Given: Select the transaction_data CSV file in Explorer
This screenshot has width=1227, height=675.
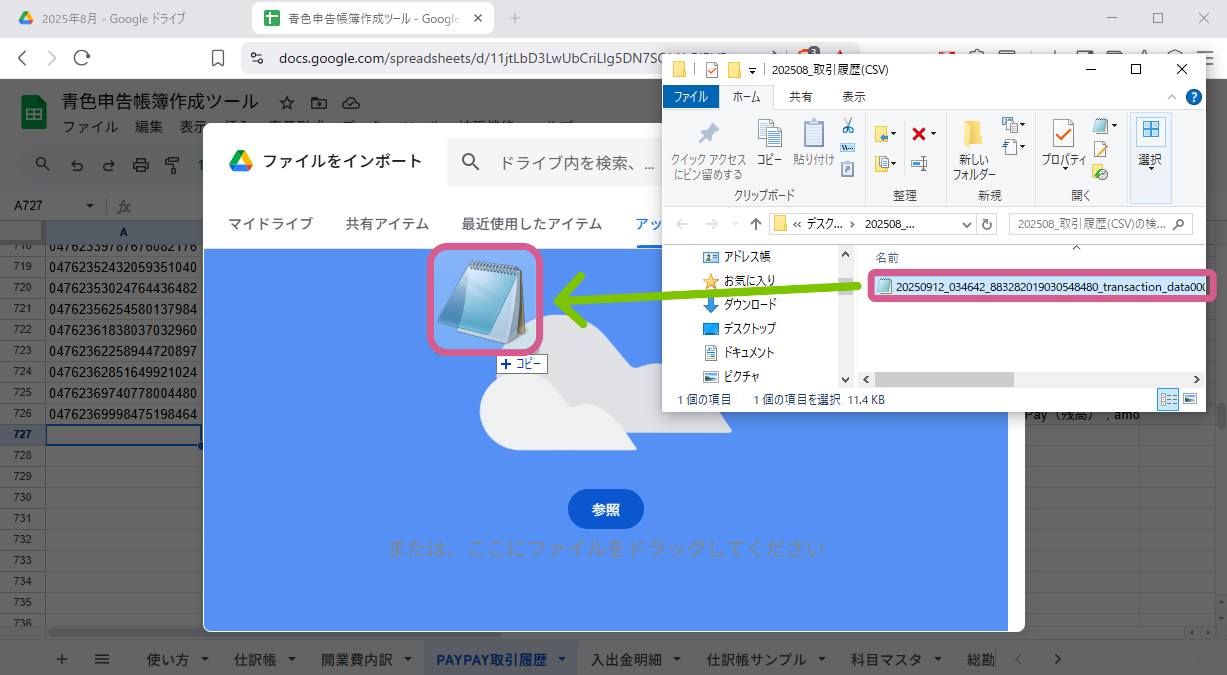Looking at the screenshot, I should [x=1035, y=287].
